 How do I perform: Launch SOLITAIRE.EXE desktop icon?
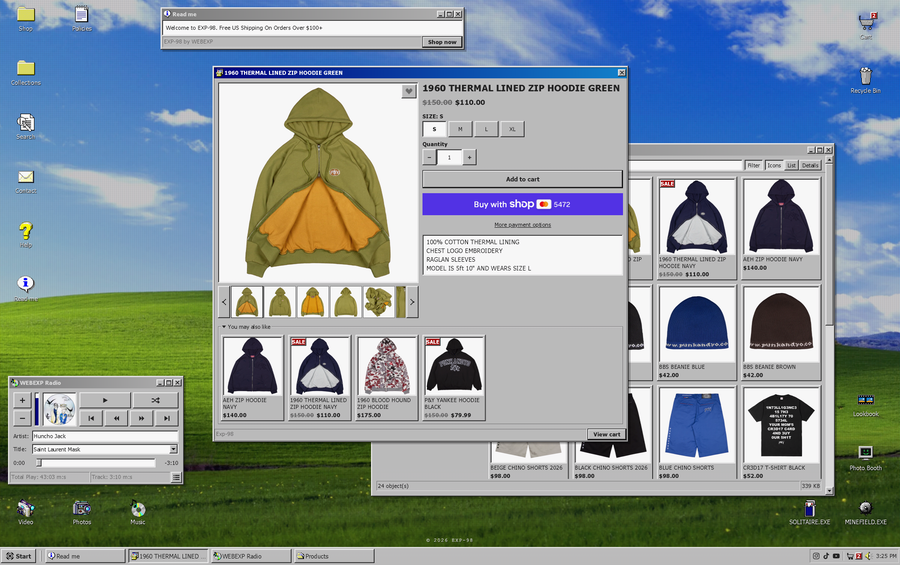[x=809, y=512]
